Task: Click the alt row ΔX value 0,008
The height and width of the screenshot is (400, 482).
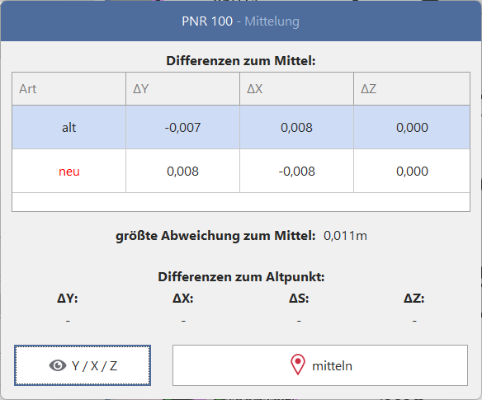Action: point(296,128)
